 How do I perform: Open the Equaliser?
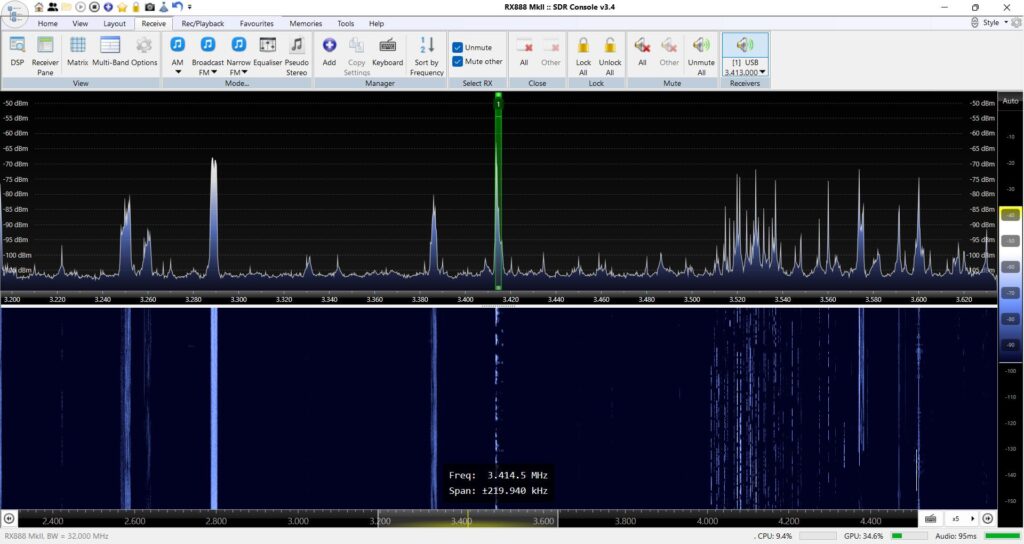(x=267, y=52)
